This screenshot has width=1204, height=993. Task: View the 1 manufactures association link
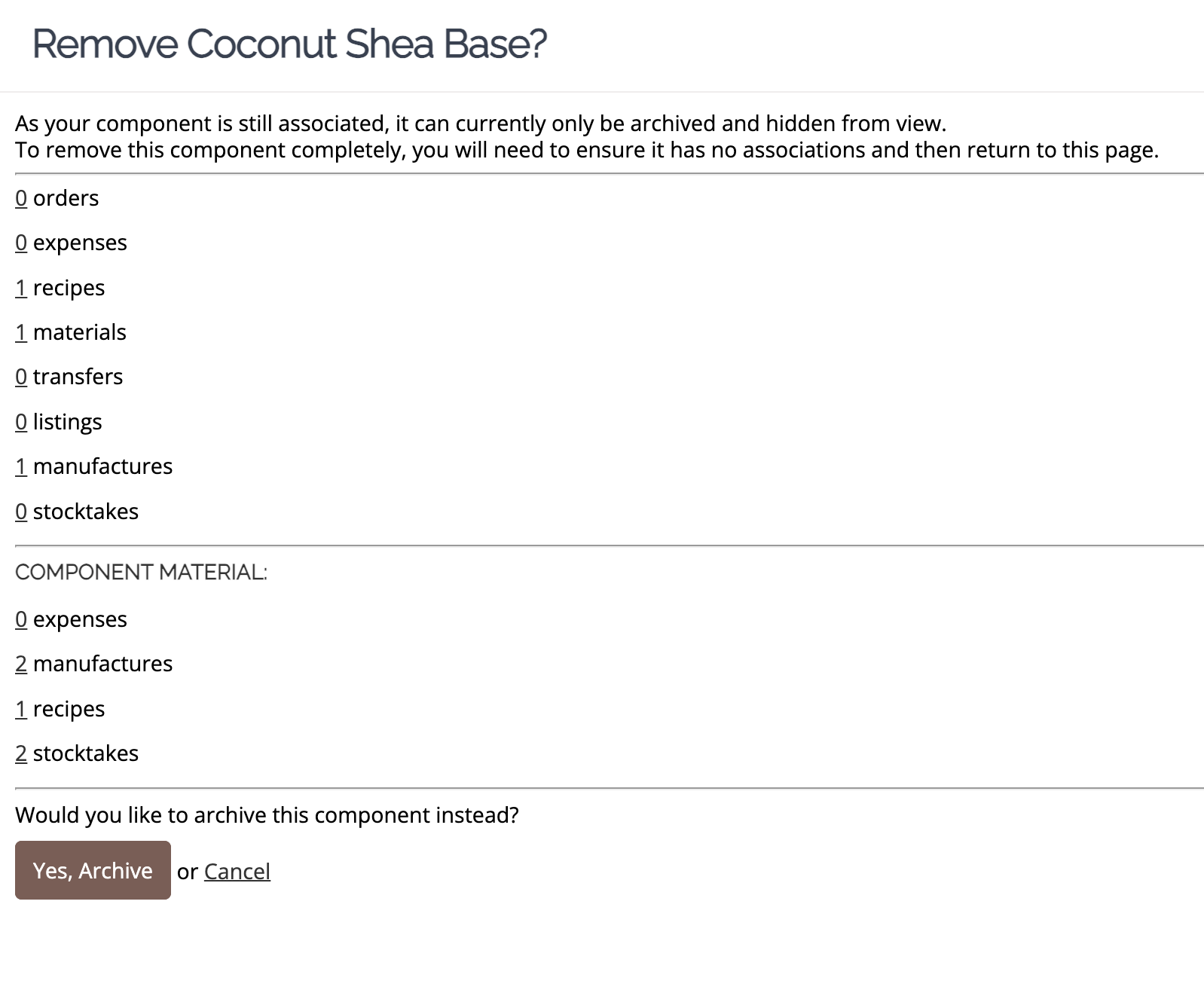pos(21,466)
